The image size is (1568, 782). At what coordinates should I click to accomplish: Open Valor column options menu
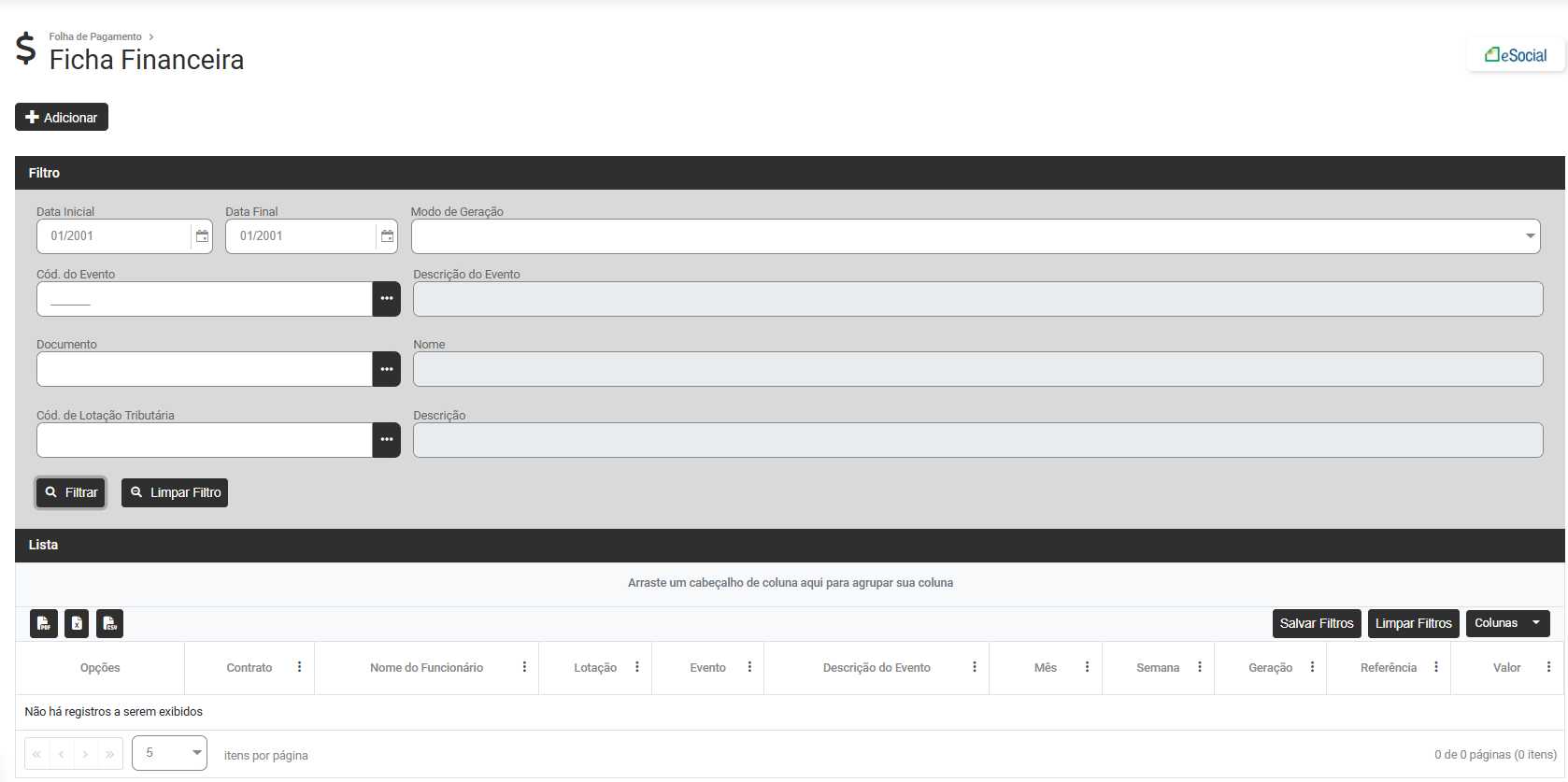[x=1548, y=667]
